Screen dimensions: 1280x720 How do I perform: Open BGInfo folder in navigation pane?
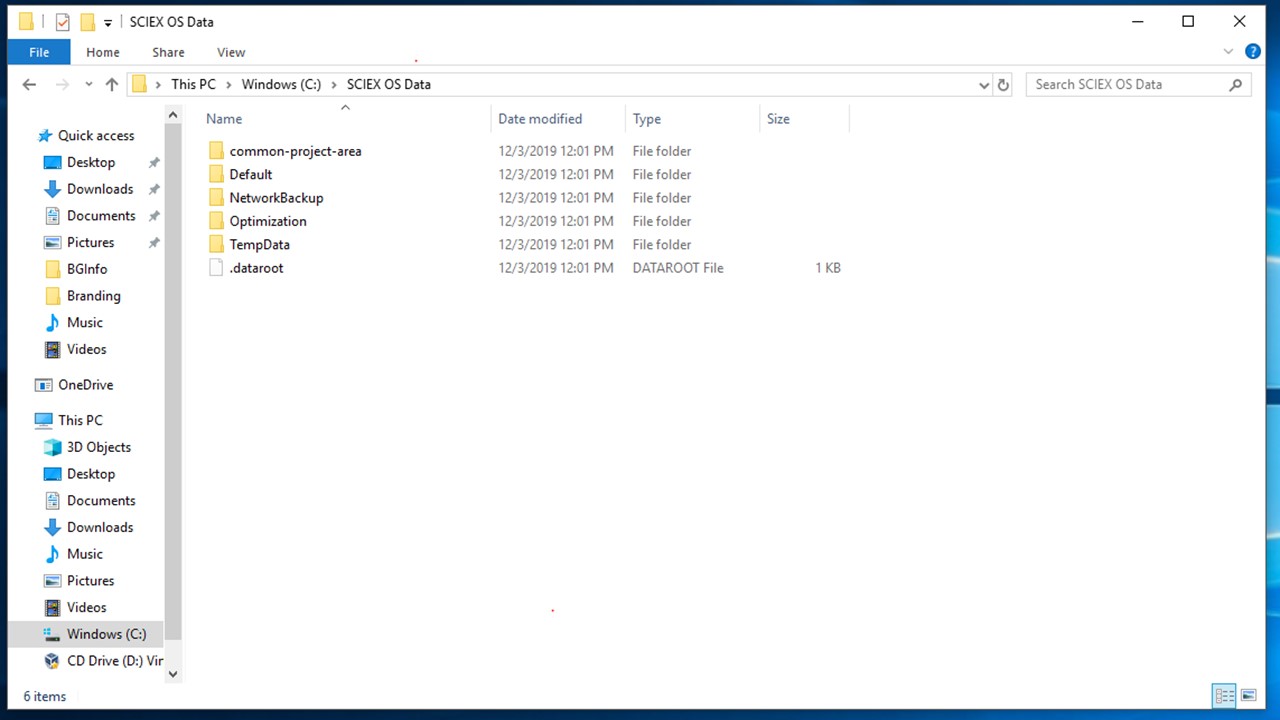click(x=87, y=269)
